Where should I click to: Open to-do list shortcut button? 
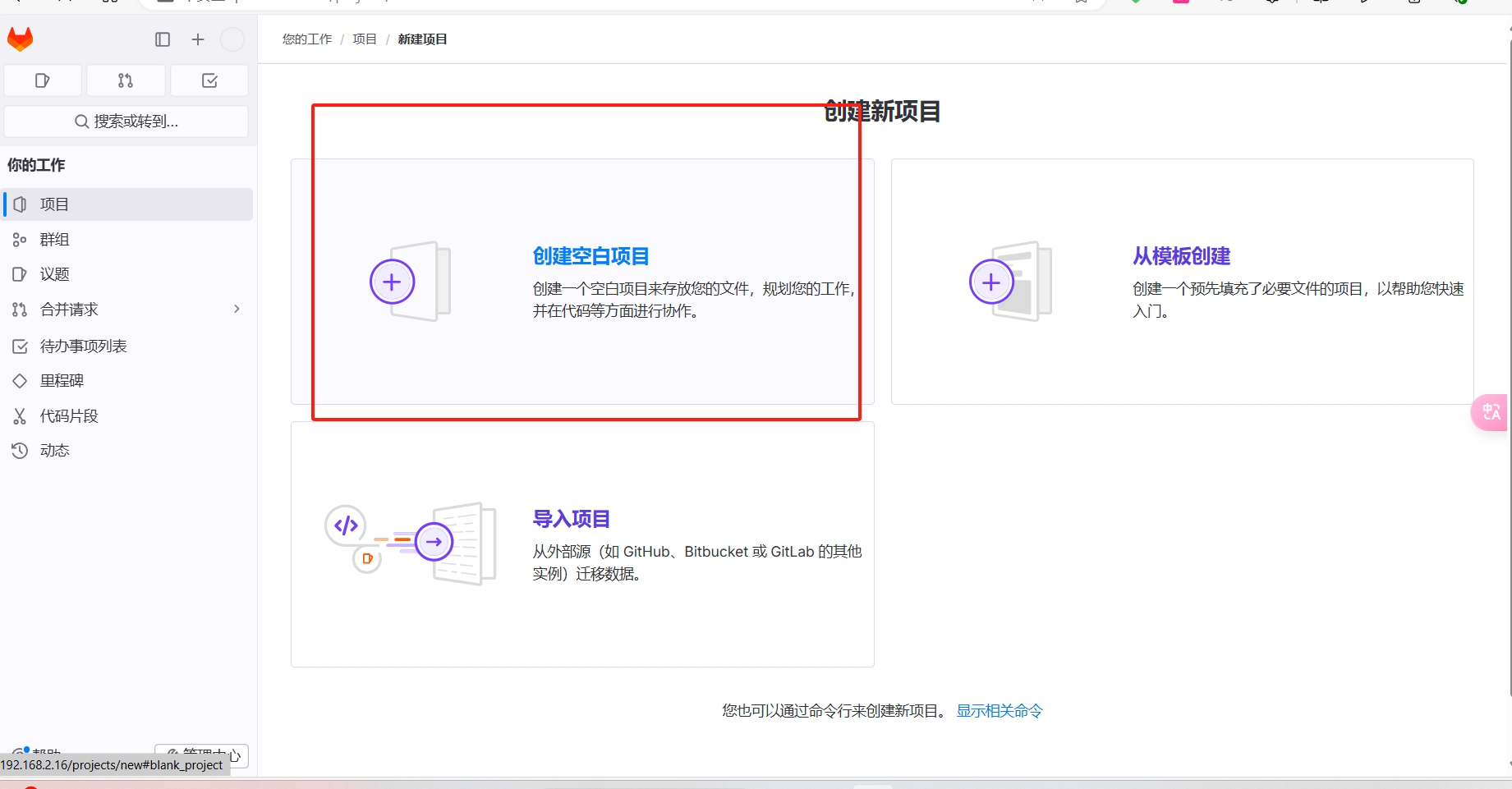click(x=209, y=80)
